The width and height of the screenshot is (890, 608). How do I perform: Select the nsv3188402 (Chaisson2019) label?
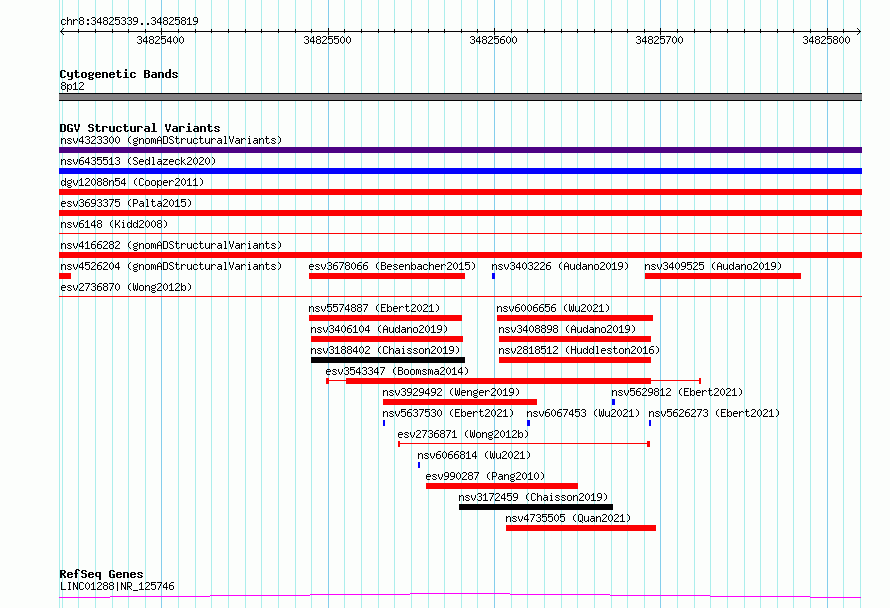(385, 350)
